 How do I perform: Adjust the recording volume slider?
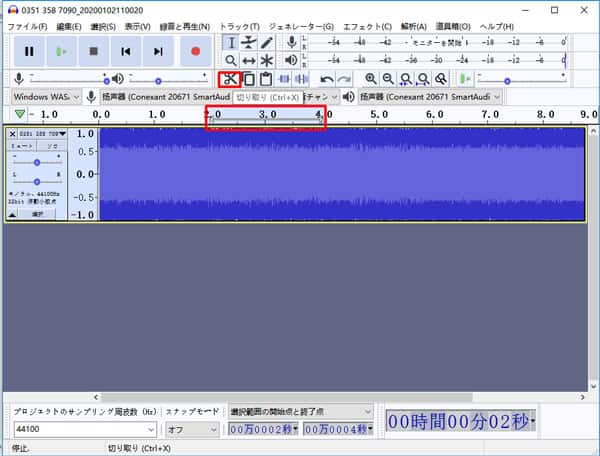coord(70,80)
